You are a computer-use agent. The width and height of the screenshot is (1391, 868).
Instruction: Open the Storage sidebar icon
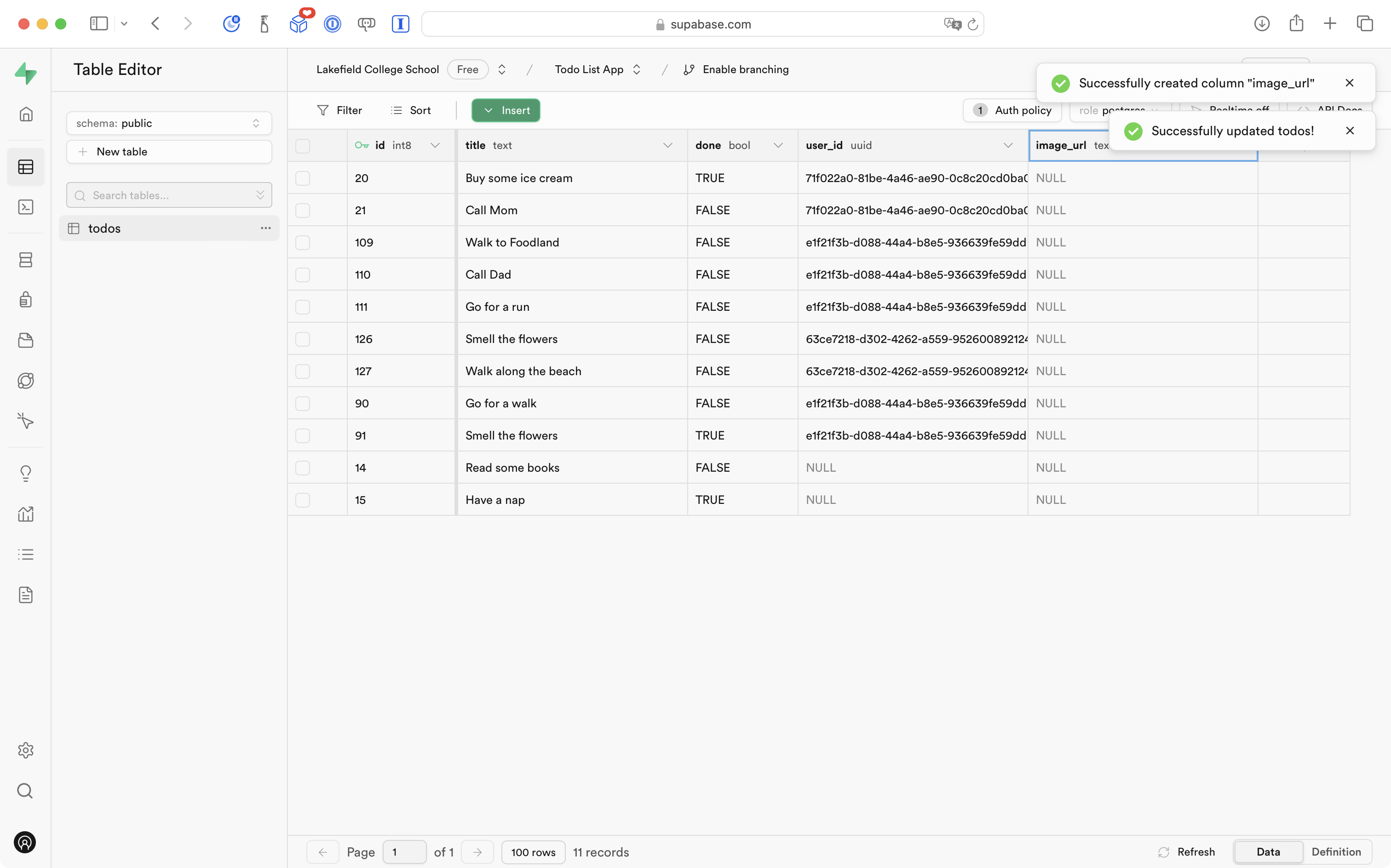(26, 340)
